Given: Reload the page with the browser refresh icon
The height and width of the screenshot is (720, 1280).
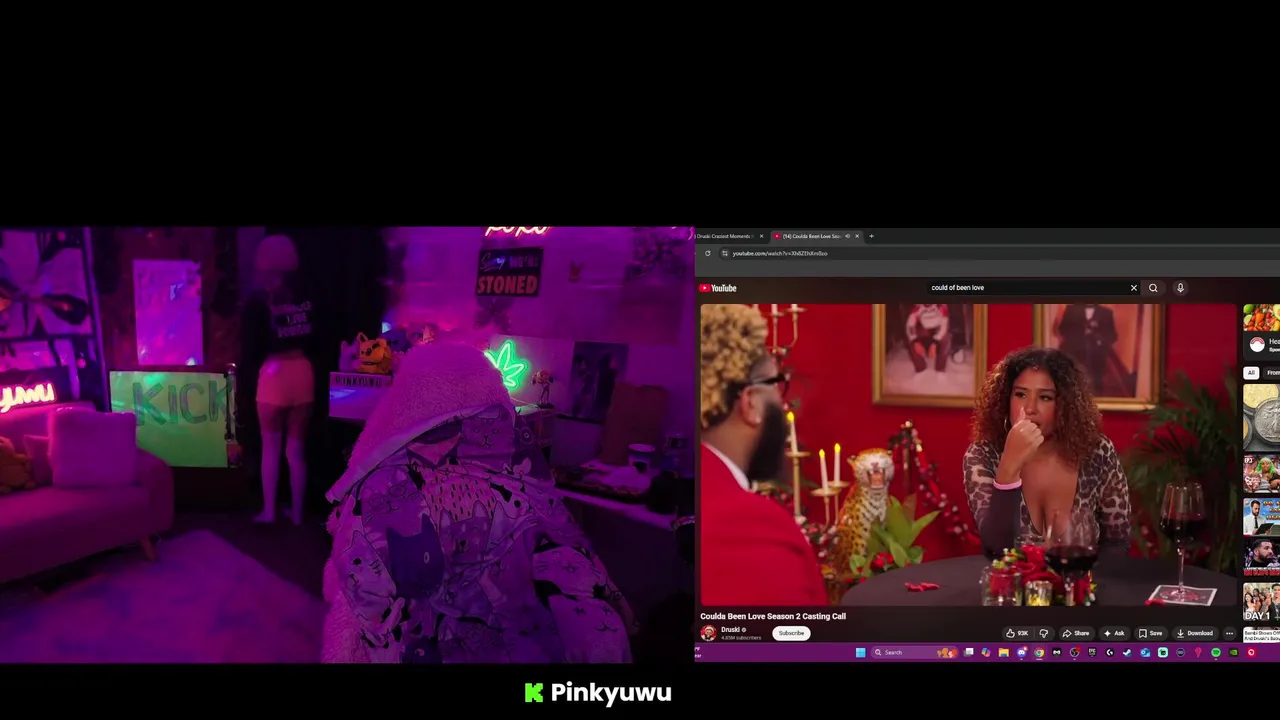Looking at the screenshot, I should pos(708,253).
